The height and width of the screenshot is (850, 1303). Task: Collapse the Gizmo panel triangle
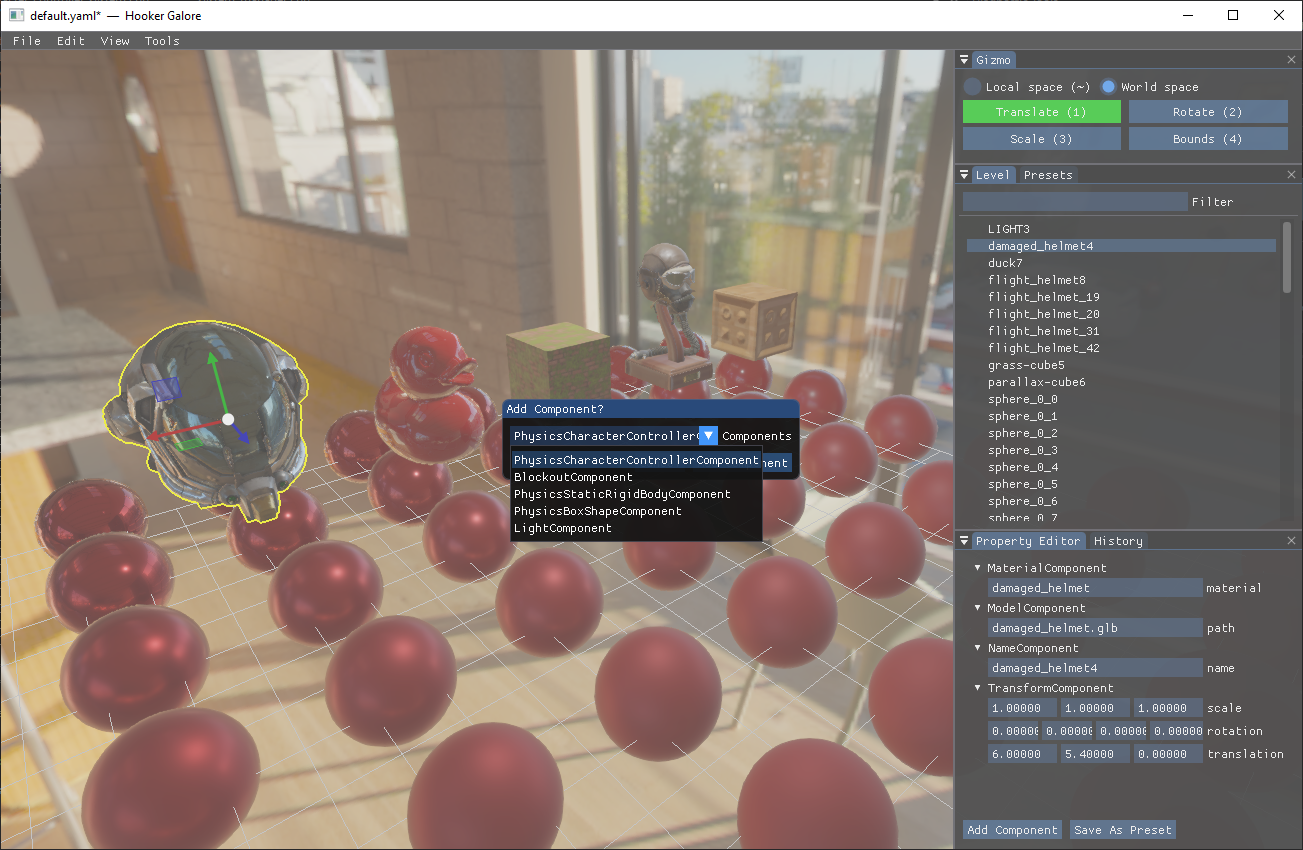click(x=965, y=60)
